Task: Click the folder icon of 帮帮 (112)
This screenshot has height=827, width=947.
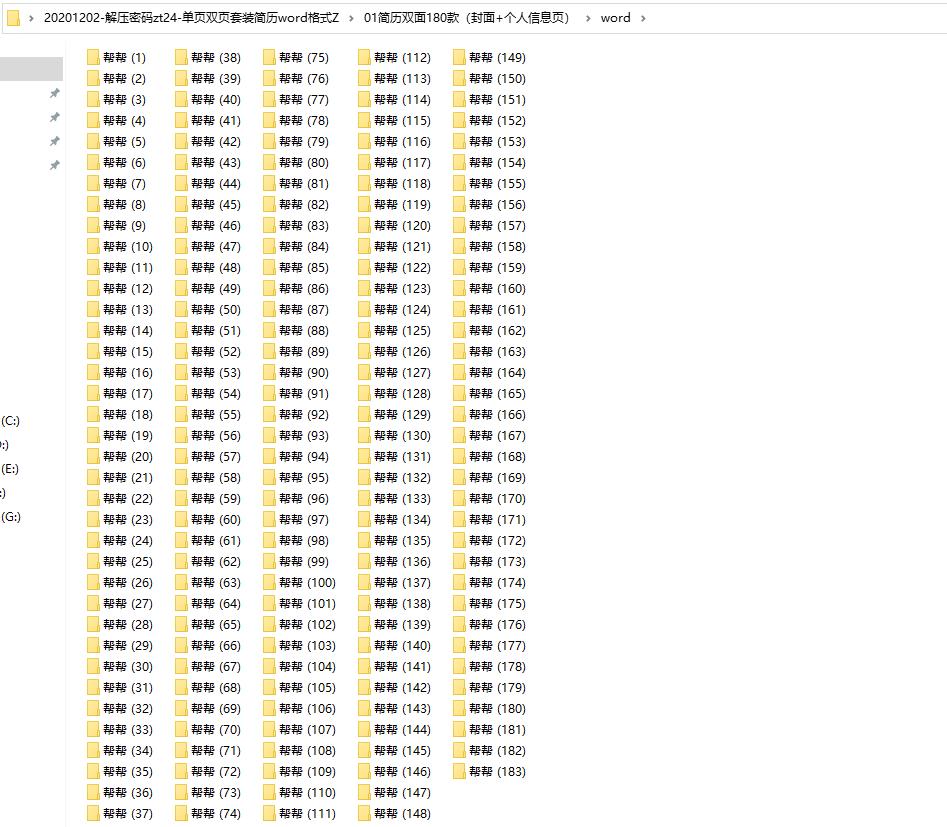Action: point(364,57)
